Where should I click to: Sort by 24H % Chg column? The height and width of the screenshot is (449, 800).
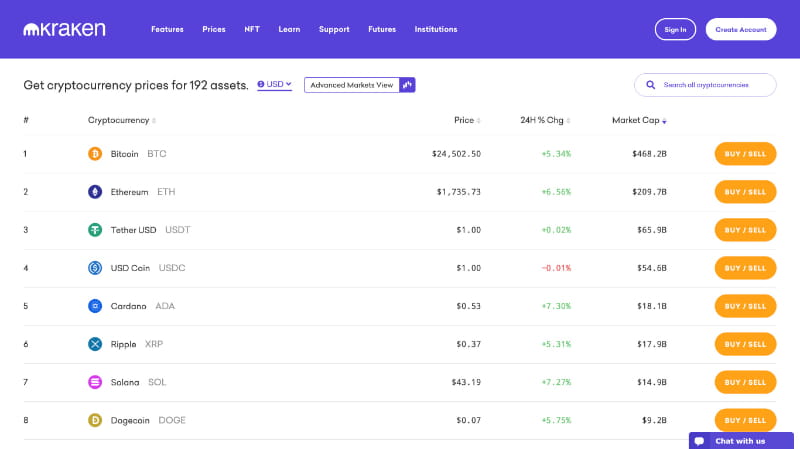[545, 120]
